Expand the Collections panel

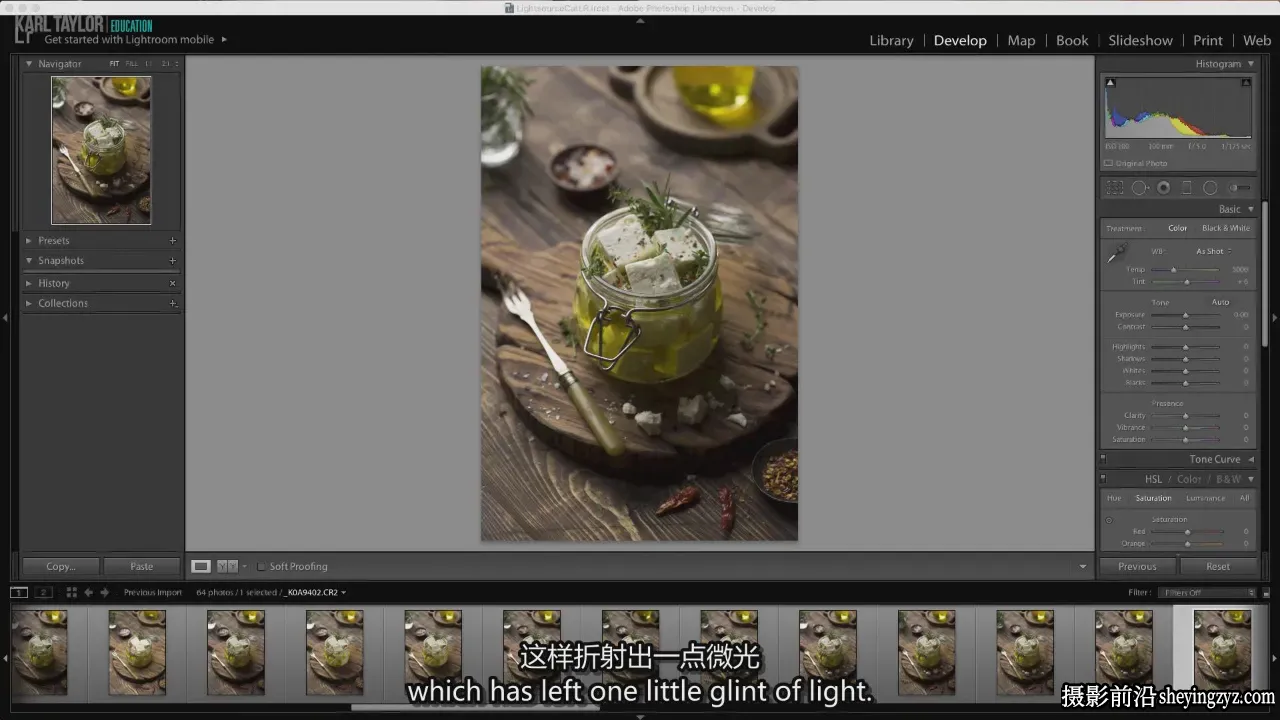(29, 303)
